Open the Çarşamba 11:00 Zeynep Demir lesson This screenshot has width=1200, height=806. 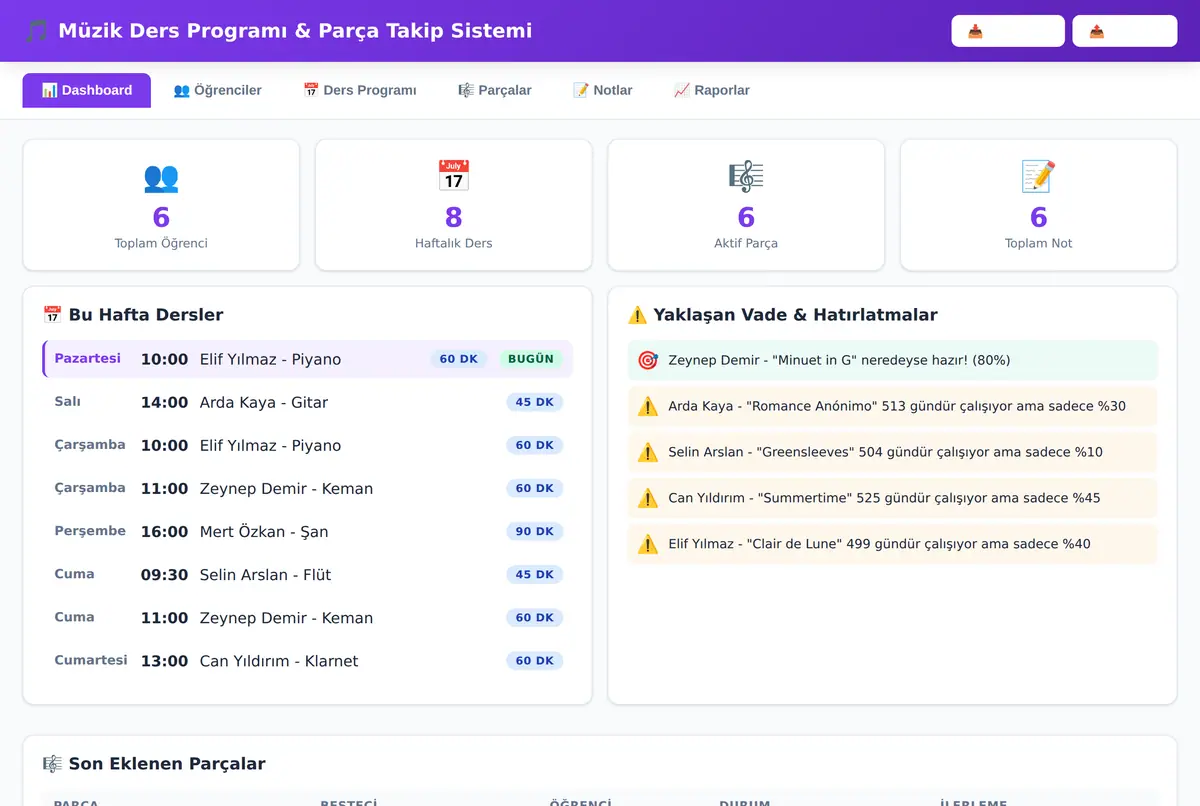point(308,488)
